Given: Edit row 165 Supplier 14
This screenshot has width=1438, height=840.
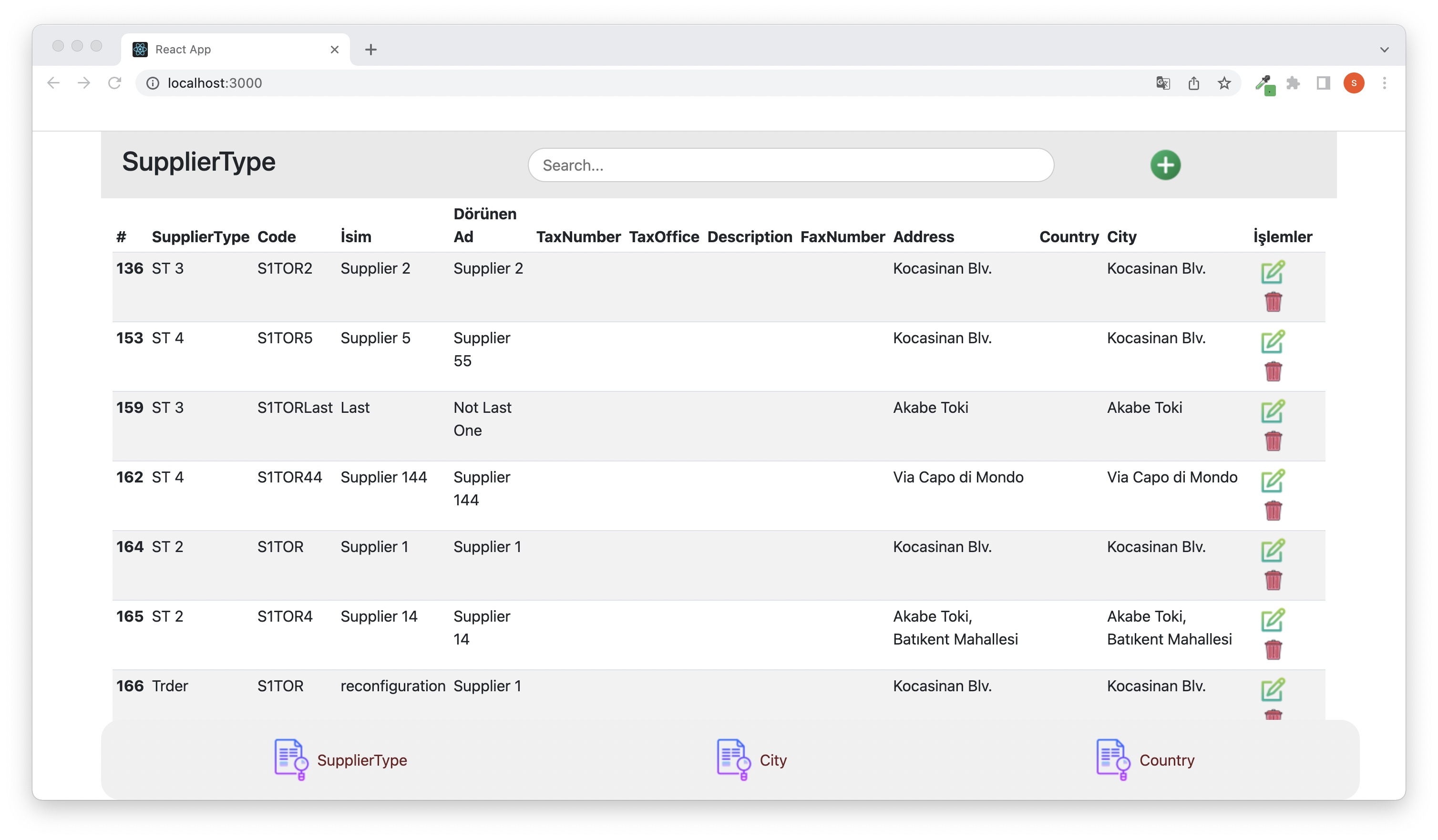Looking at the screenshot, I should pyautogui.click(x=1273, y=620).
